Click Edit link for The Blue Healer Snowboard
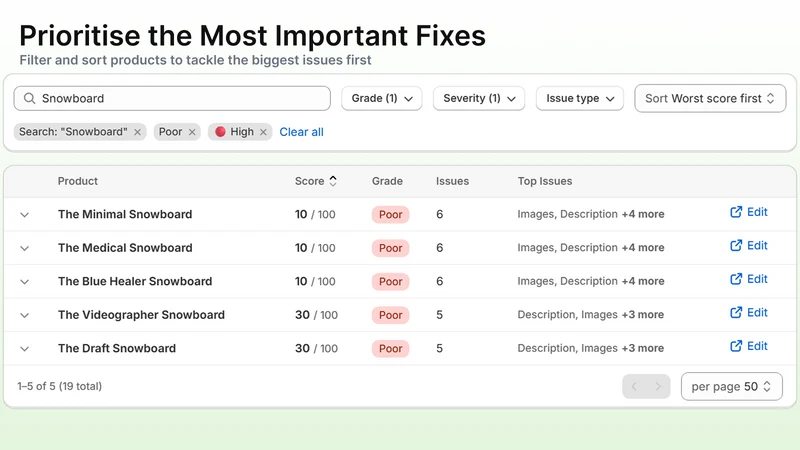The image size is (800, 450). point(757,279)
